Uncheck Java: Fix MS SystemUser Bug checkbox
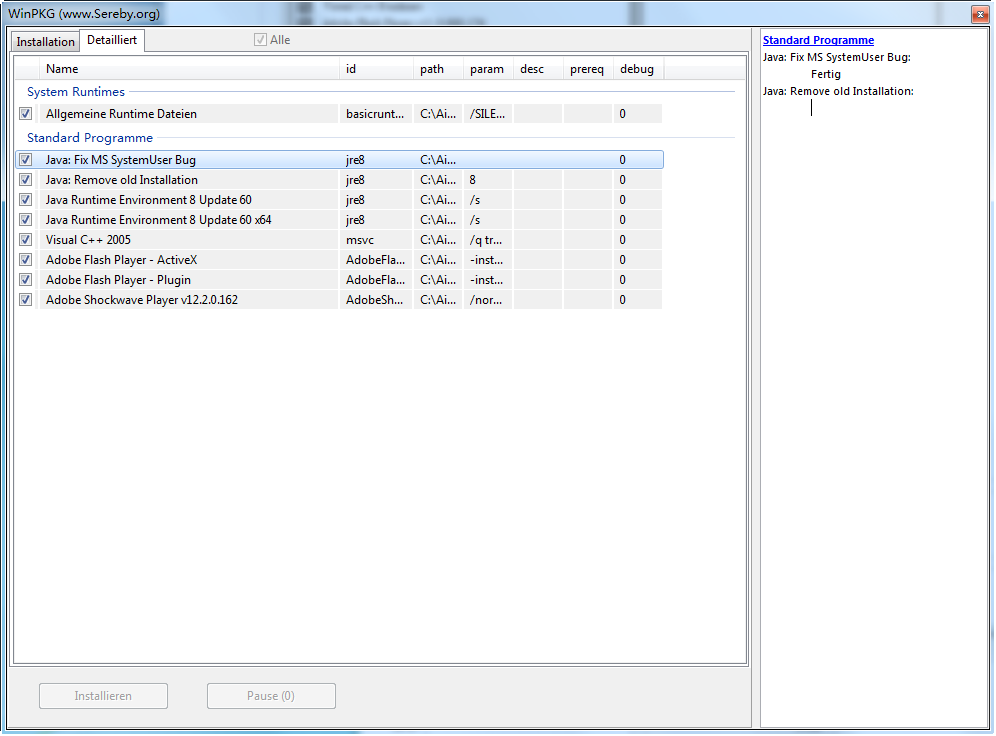This screenshot has width=996, height=736. 26,160
